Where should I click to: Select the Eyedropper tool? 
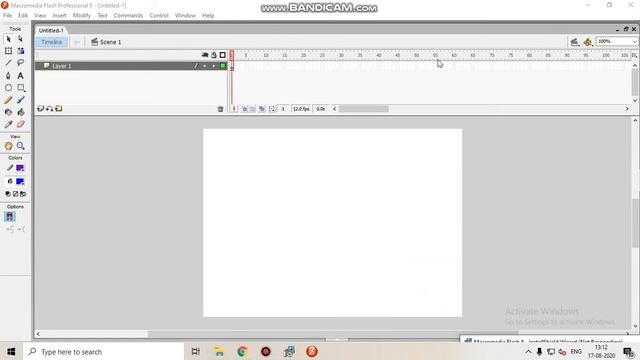[8, 124]
